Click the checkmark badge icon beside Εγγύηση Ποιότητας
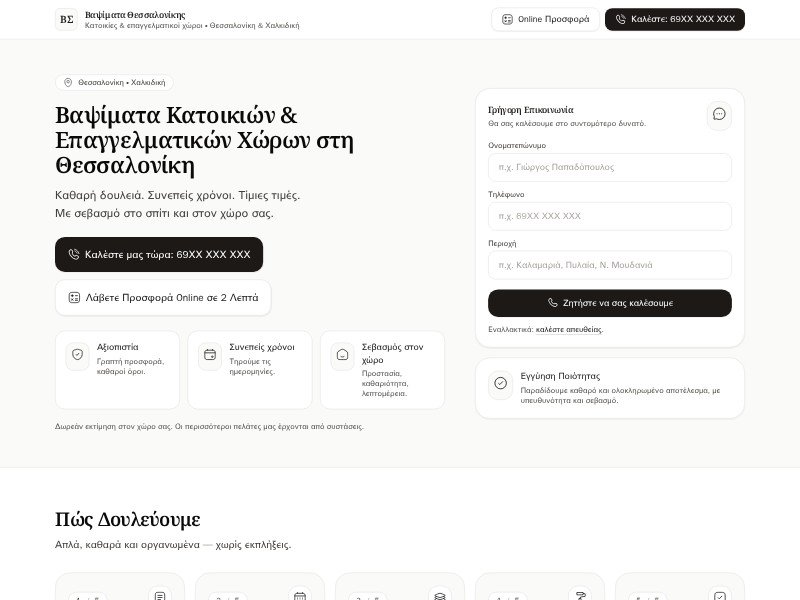Image resolution: width=800 pixels, height=600 pixels. pyautogui.click(x=500, y=383)
